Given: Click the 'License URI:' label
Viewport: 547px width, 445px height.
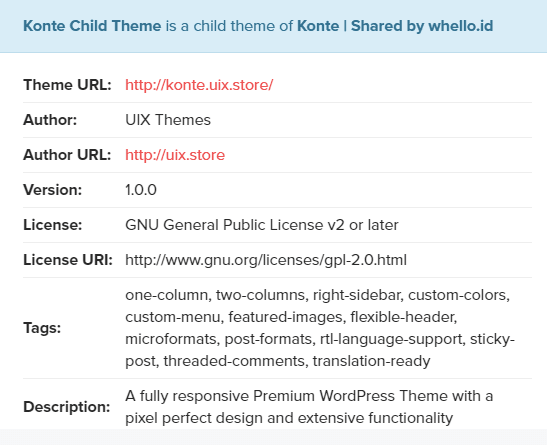Looking at the screenshot, I should pyautogui.click(x=68, y=260).
